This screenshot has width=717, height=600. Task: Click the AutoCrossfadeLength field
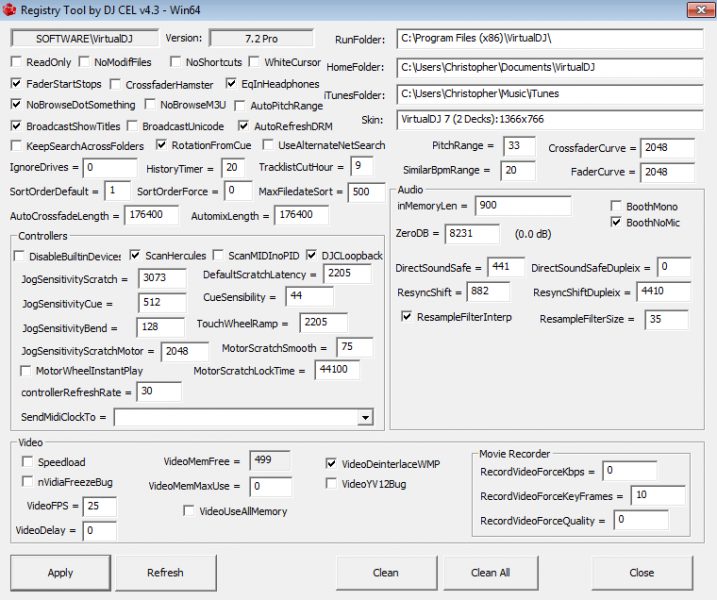coord(151,215)
